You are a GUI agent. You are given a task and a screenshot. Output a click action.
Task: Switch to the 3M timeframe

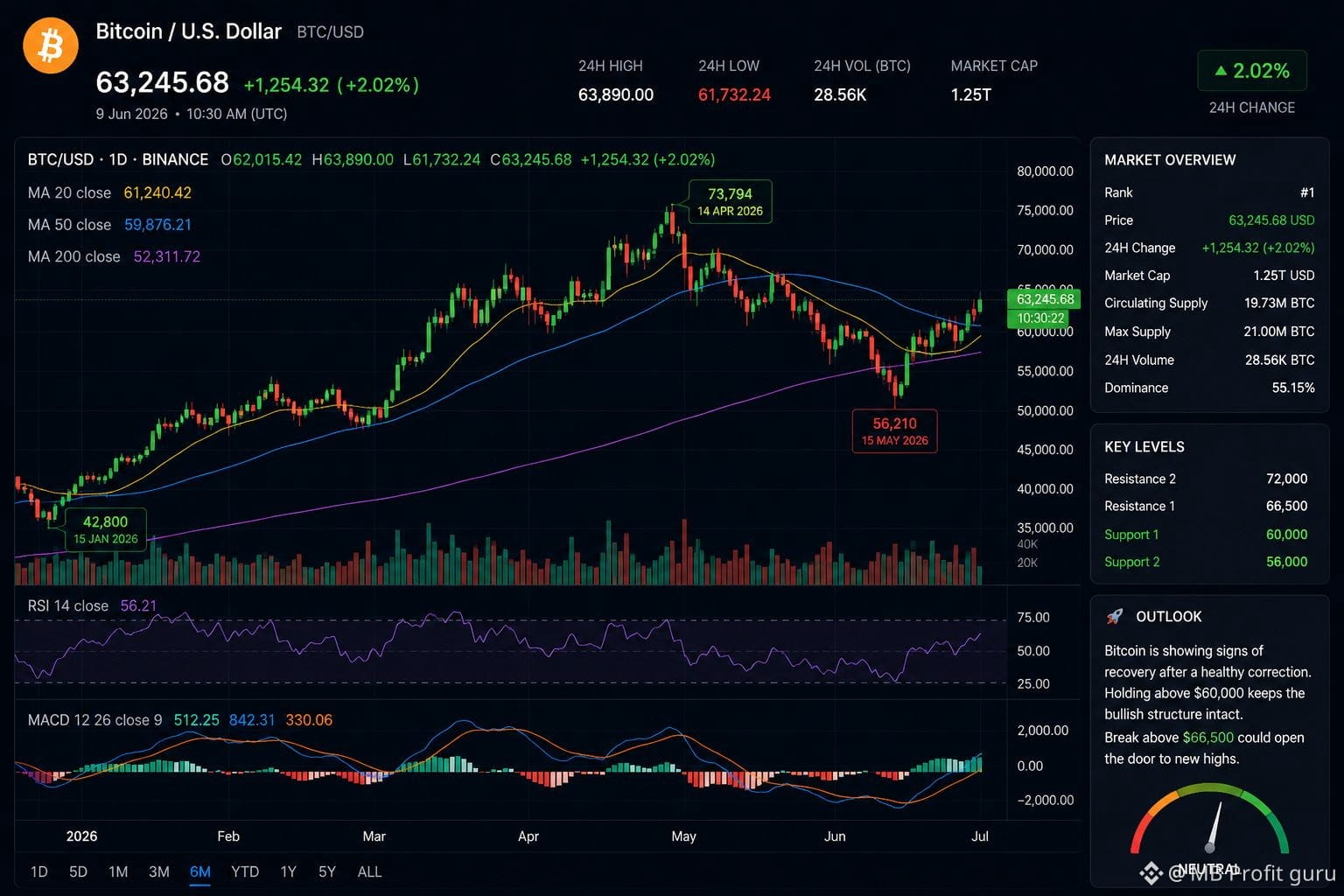(159, 871)
